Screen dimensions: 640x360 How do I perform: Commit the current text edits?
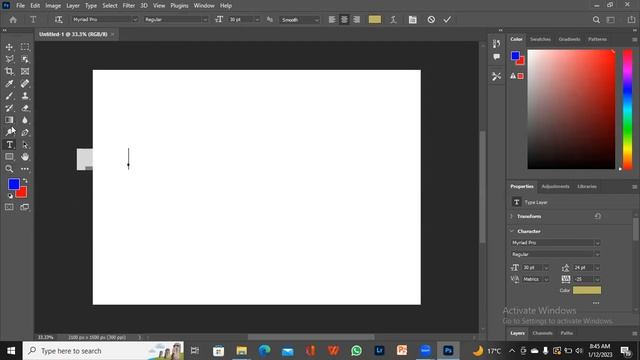coord(447,20)
